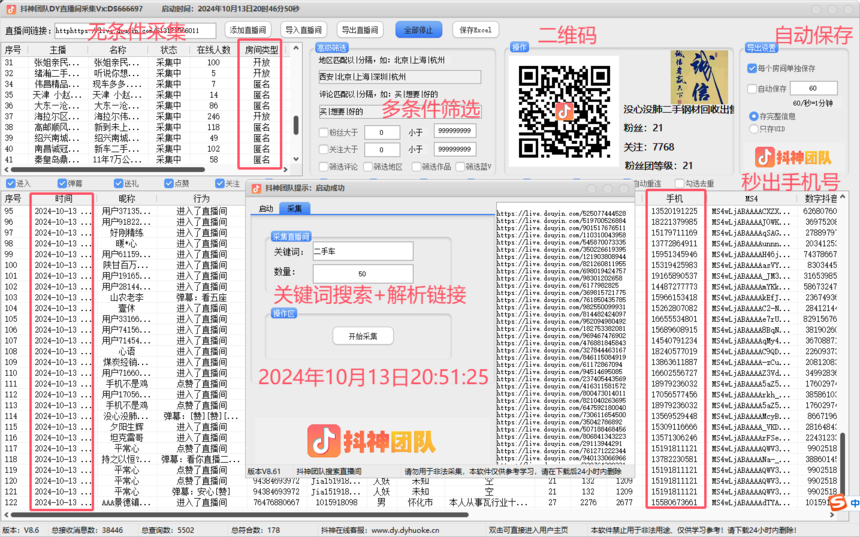Viewport: 860px width, 537px height.
Task: Click the right arrow of room list horizontal scrollbar
Action: [x=285, y=169]
